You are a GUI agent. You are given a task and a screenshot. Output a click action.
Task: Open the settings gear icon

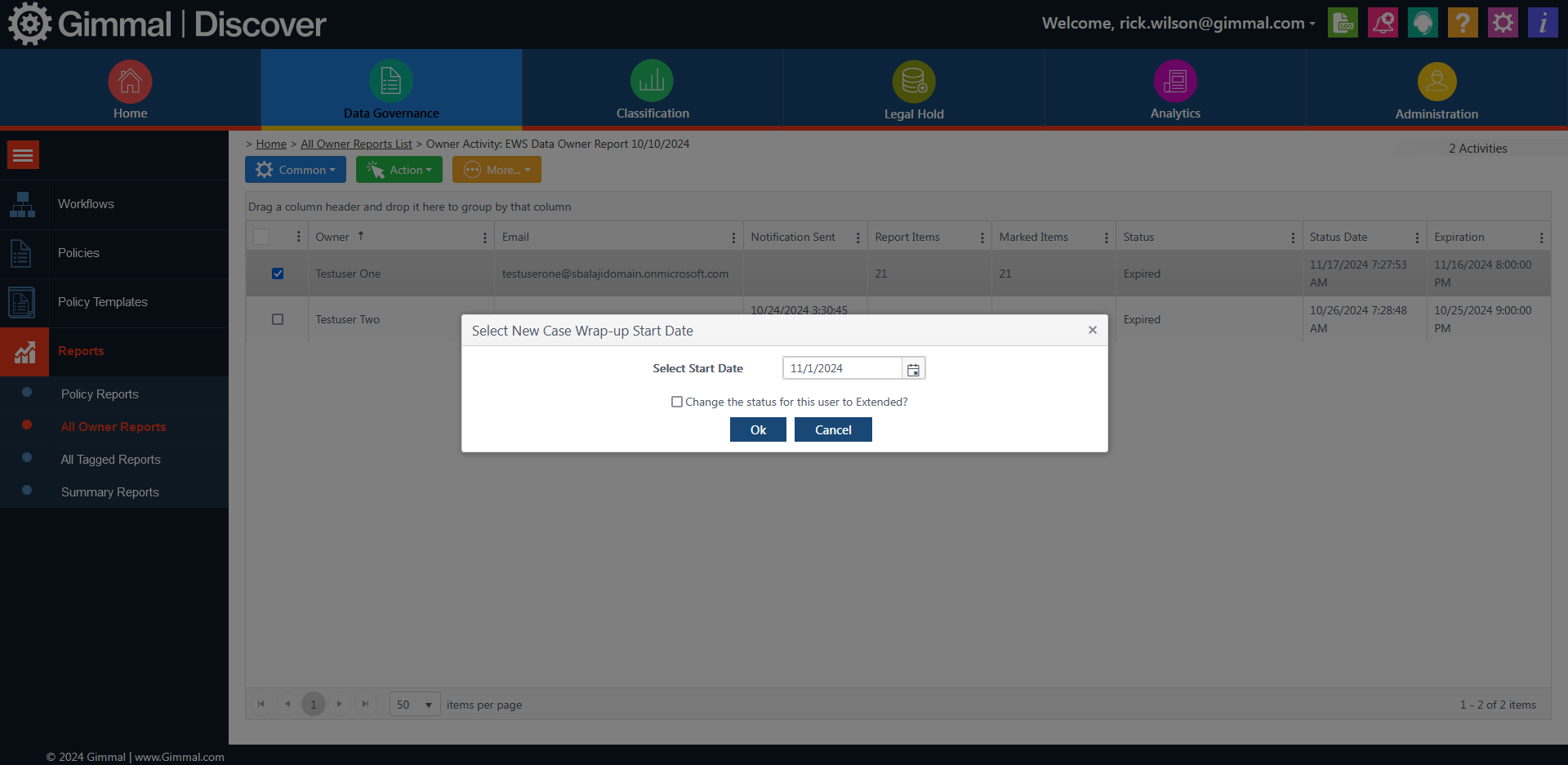[x=1502, y=22]
